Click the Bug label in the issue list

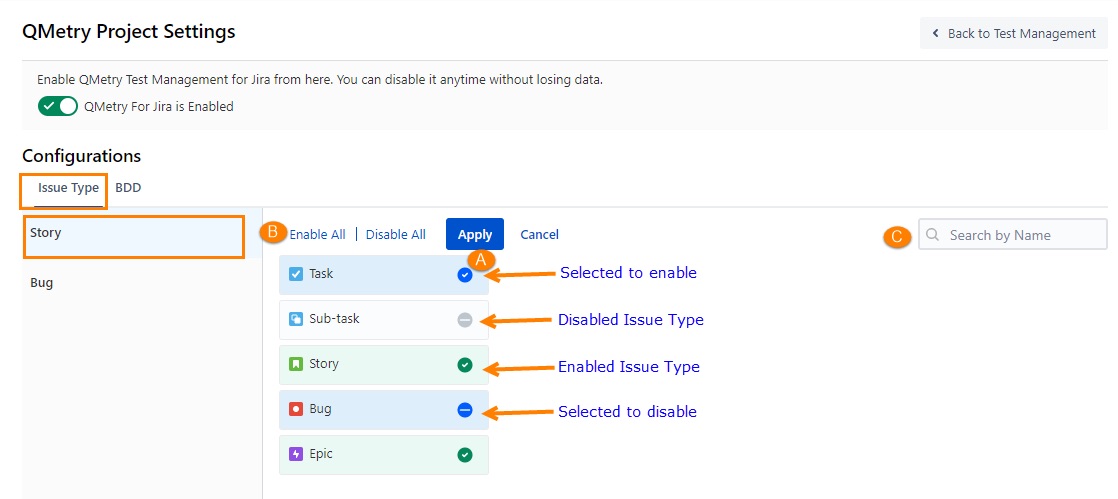pyautogui.click(x=320, y=409)
